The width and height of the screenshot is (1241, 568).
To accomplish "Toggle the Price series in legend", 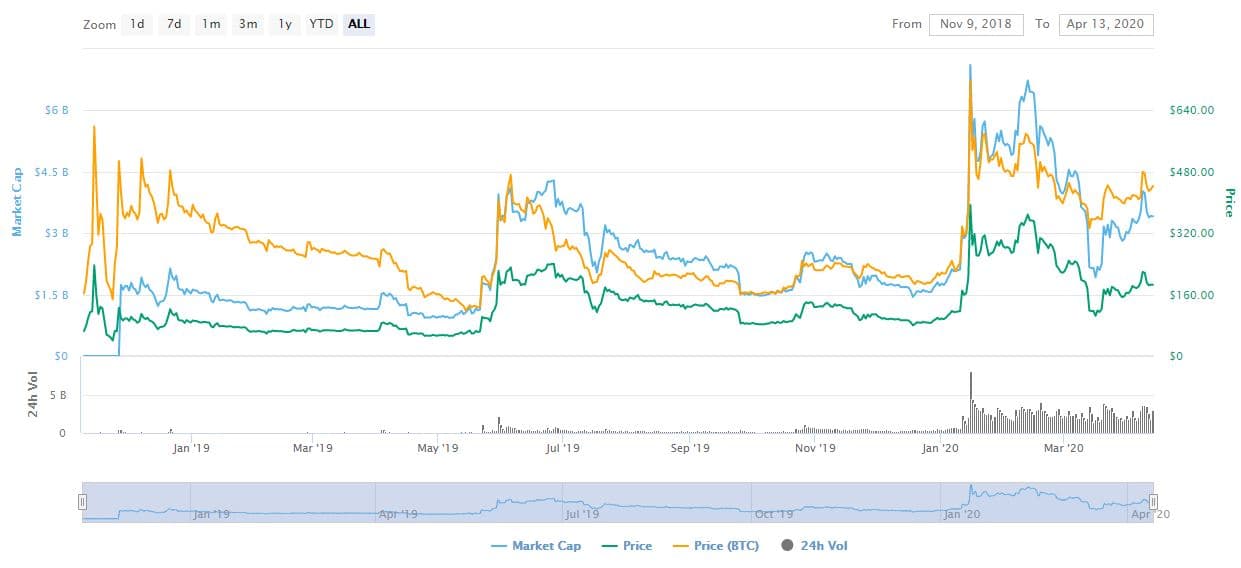I will pyautogui.click(x=627, y=546).
